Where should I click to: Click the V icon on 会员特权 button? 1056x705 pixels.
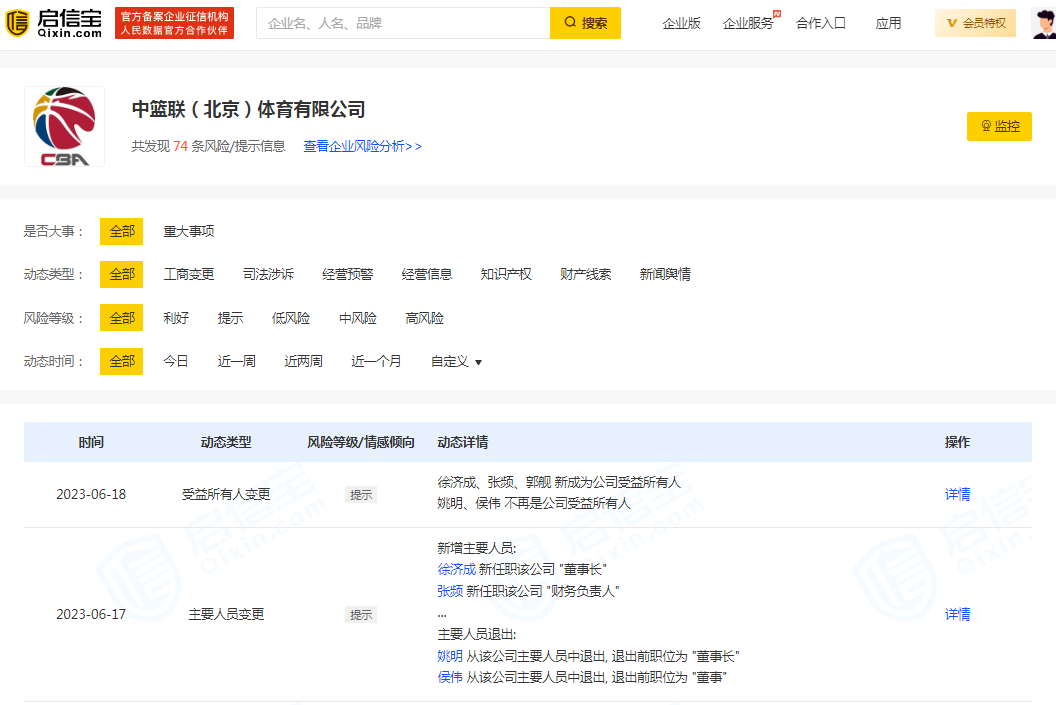click(953, 22)
